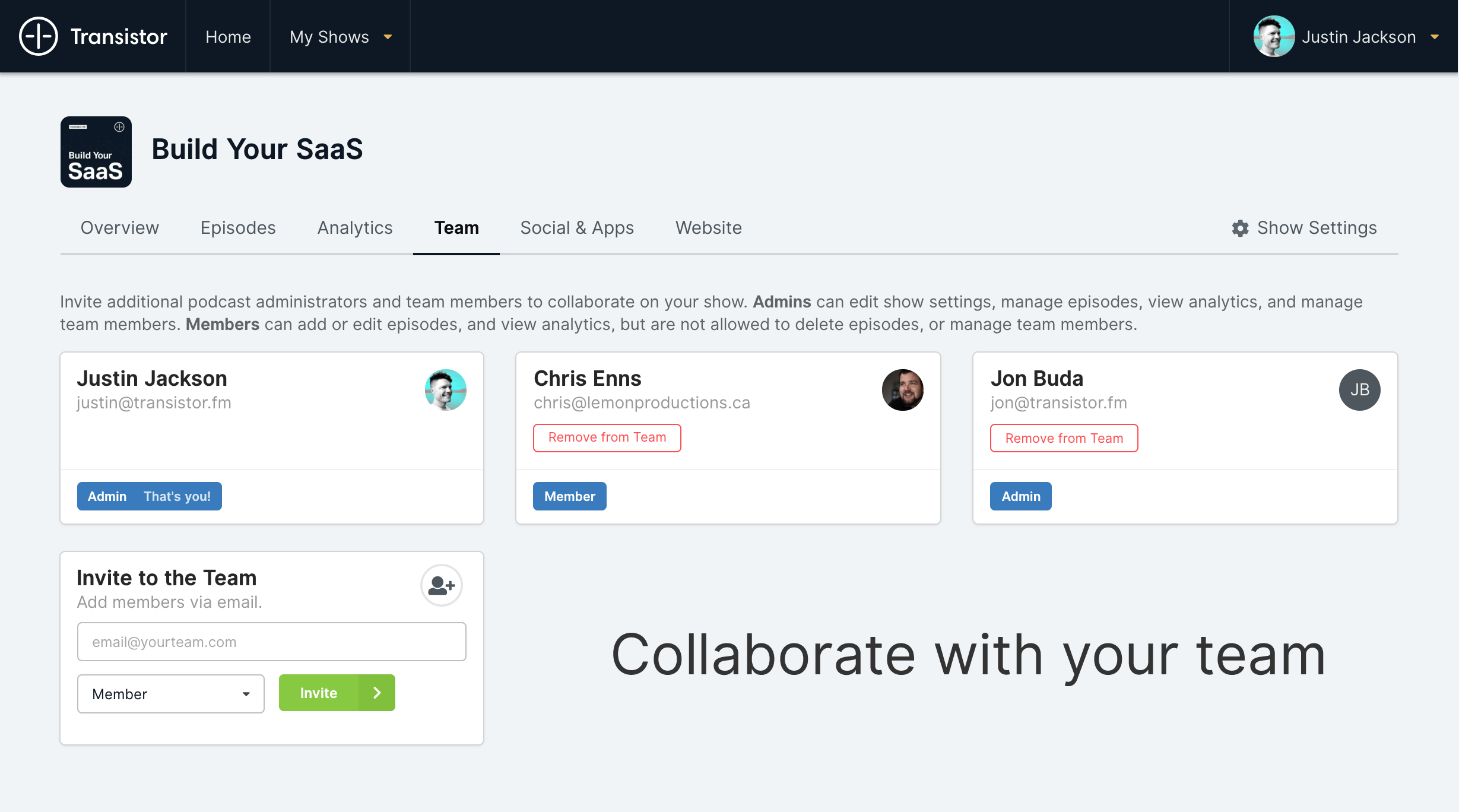The image size is (1459, 812).
Task: Click the Build Your SaaS podcast artwork
Action: click(x=96, y=152)
